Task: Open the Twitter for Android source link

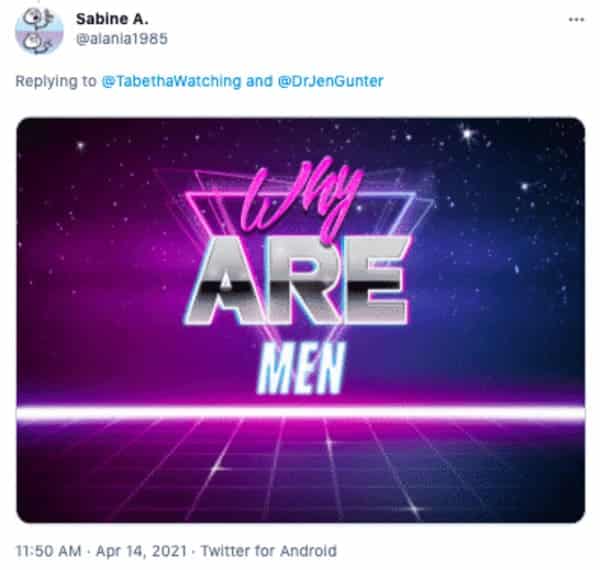Action: 269,551
